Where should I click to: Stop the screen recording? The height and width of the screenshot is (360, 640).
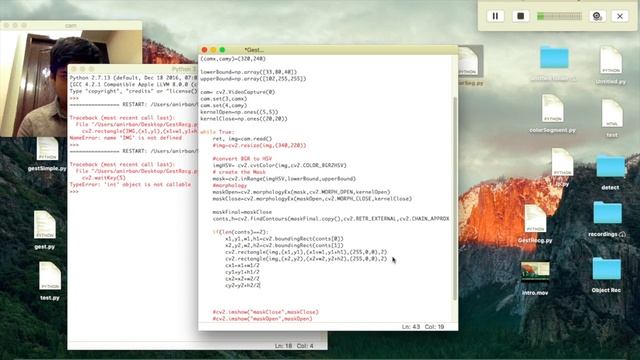520,16
